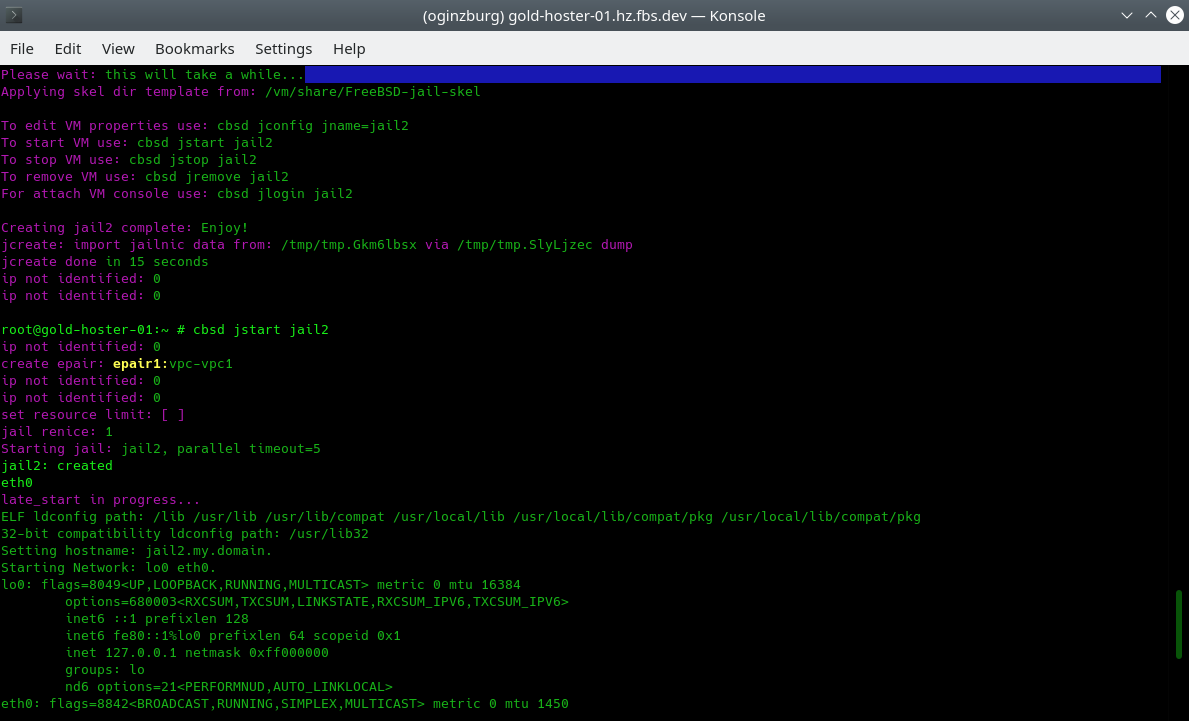Click the Konsole terminal icon in title bar
Image resolution: width=1189 pixels, height=721 pixels.
[14, 15]
